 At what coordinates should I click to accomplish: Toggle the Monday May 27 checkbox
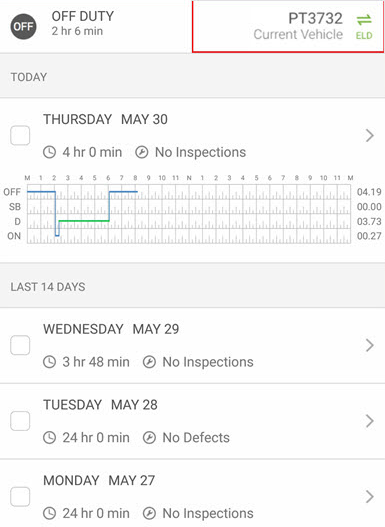20,496
